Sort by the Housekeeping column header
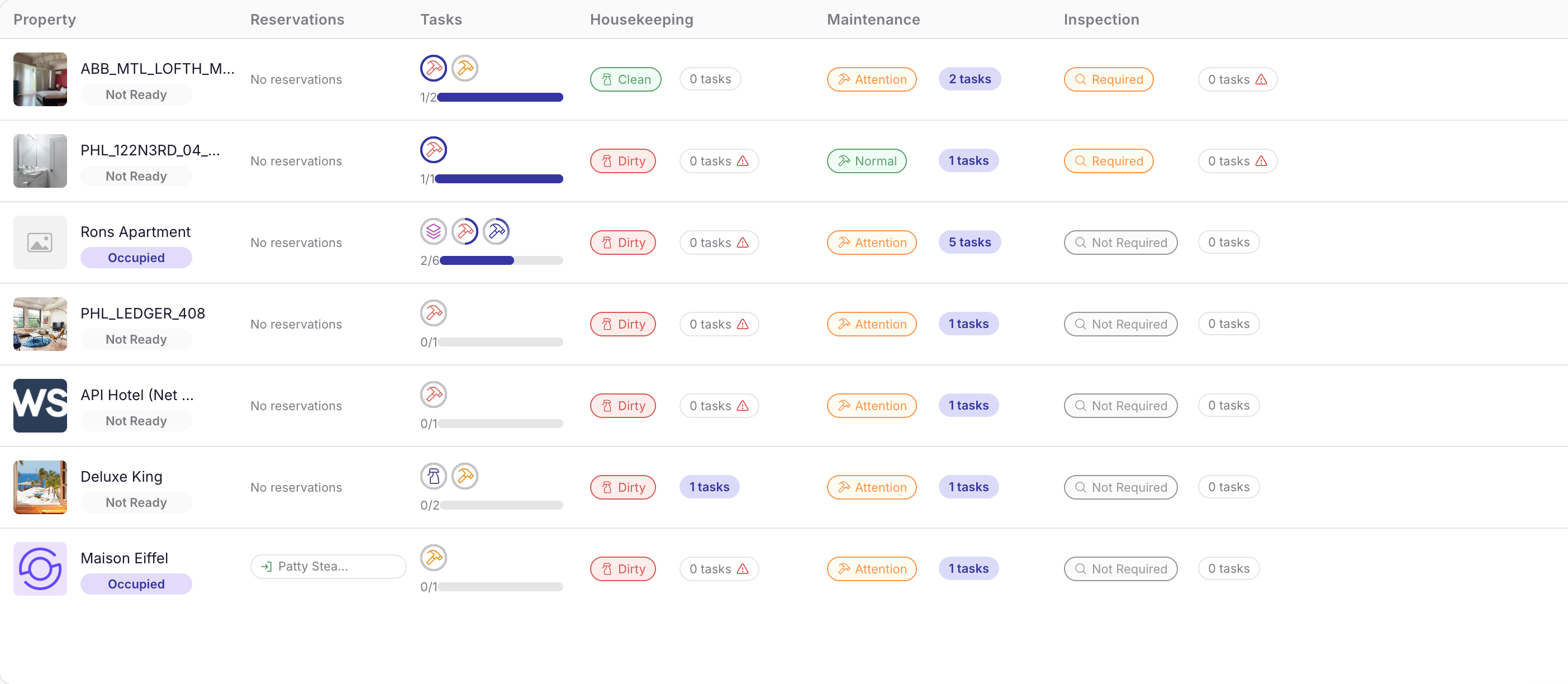 641,20
